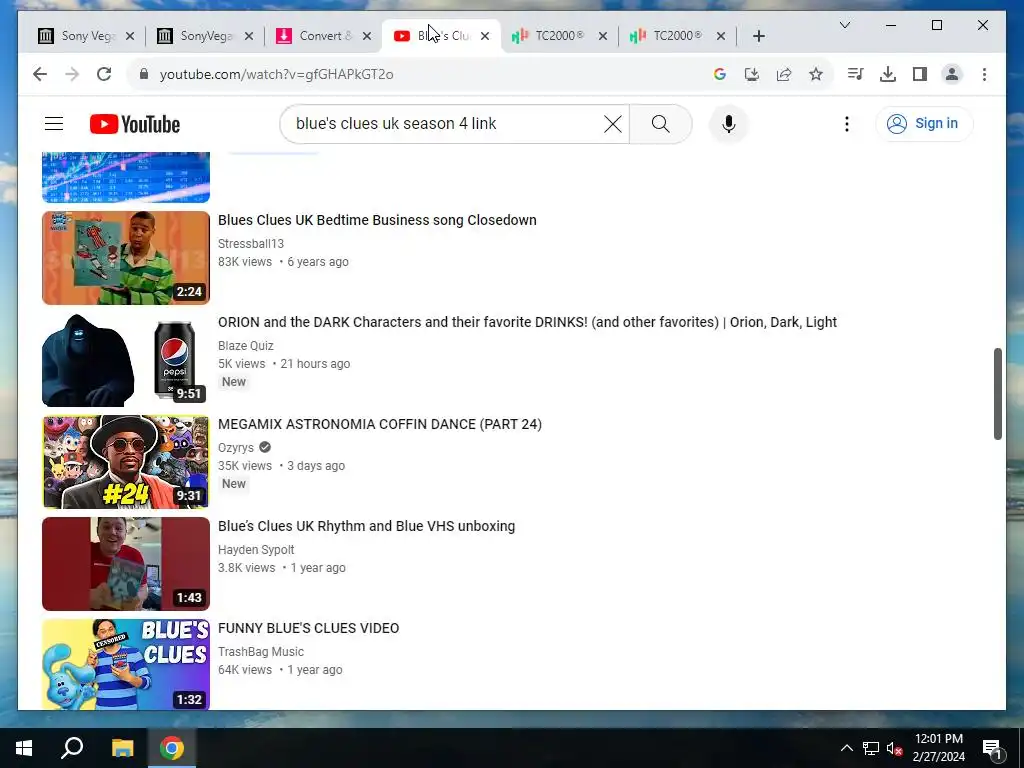Screen dimensions: 1024x768
Task: View site information lock icon
Action: tap(144, 74)
